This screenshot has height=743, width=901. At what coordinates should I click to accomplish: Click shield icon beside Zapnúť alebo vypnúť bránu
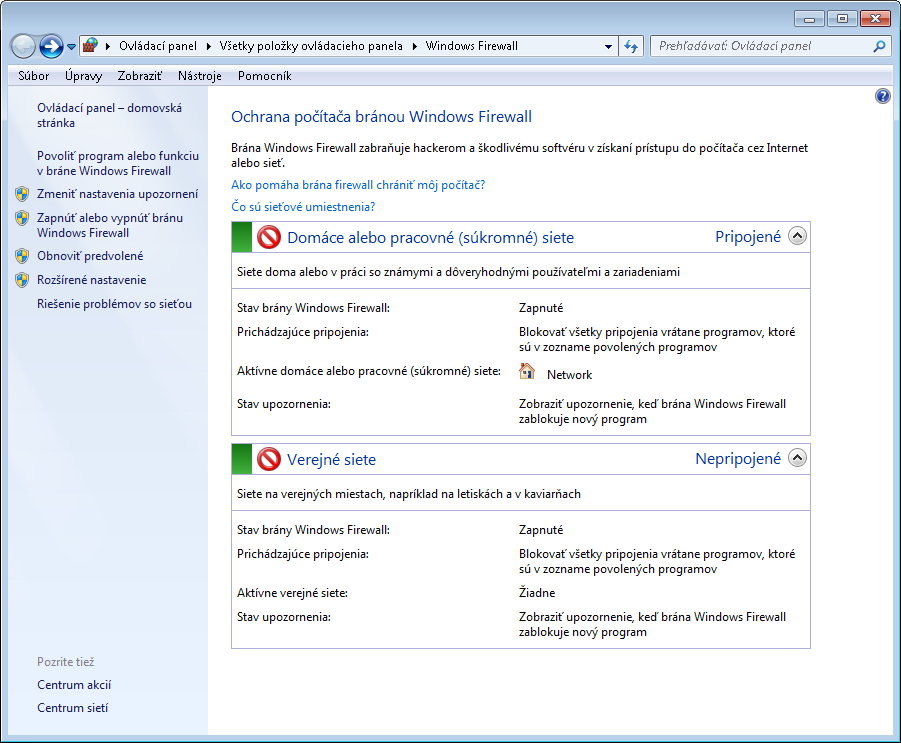pos(22,218)
